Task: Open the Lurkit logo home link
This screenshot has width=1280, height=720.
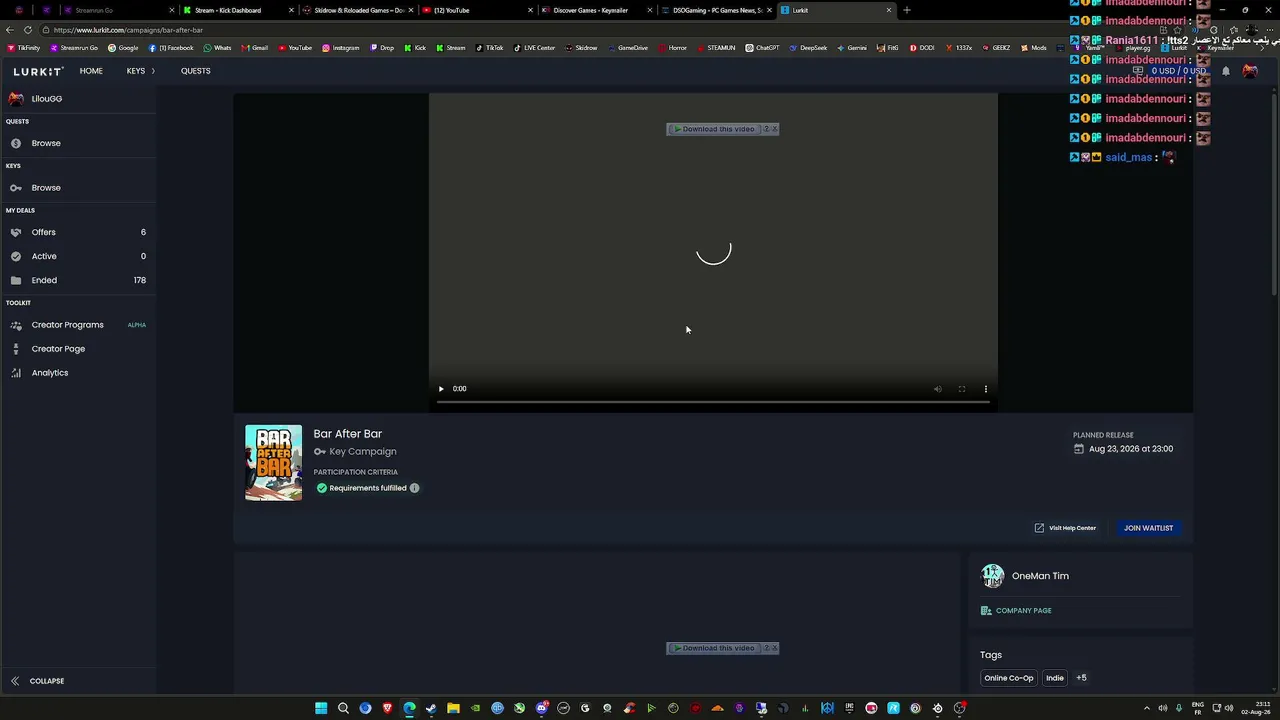Action: [x=38, y=71]
